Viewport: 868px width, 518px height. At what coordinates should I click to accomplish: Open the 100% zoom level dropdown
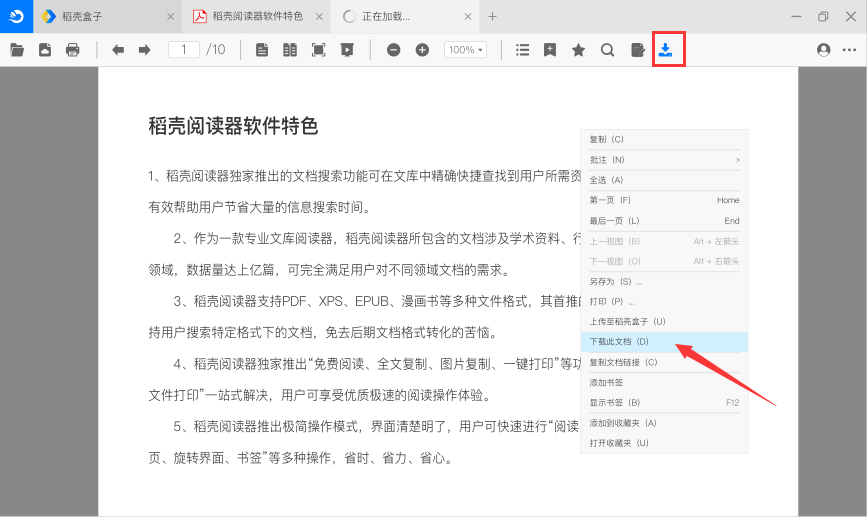pyautogui.click(x=465, y=50)
